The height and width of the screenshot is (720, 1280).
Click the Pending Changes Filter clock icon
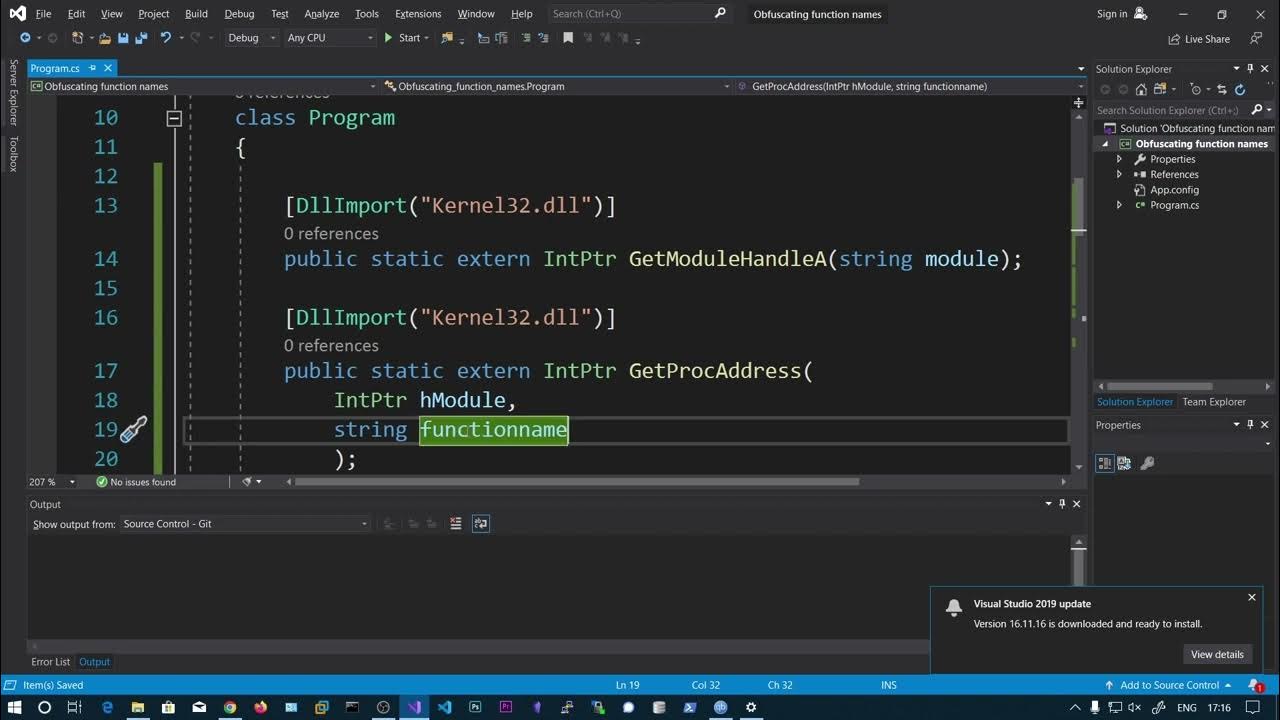point(1196,88)
